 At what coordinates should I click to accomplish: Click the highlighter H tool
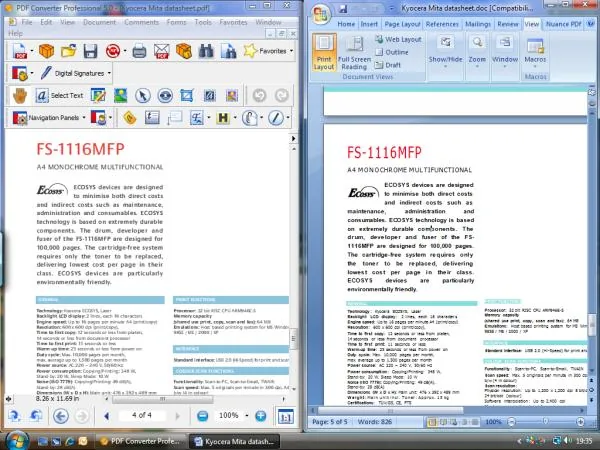click(223, 118)
